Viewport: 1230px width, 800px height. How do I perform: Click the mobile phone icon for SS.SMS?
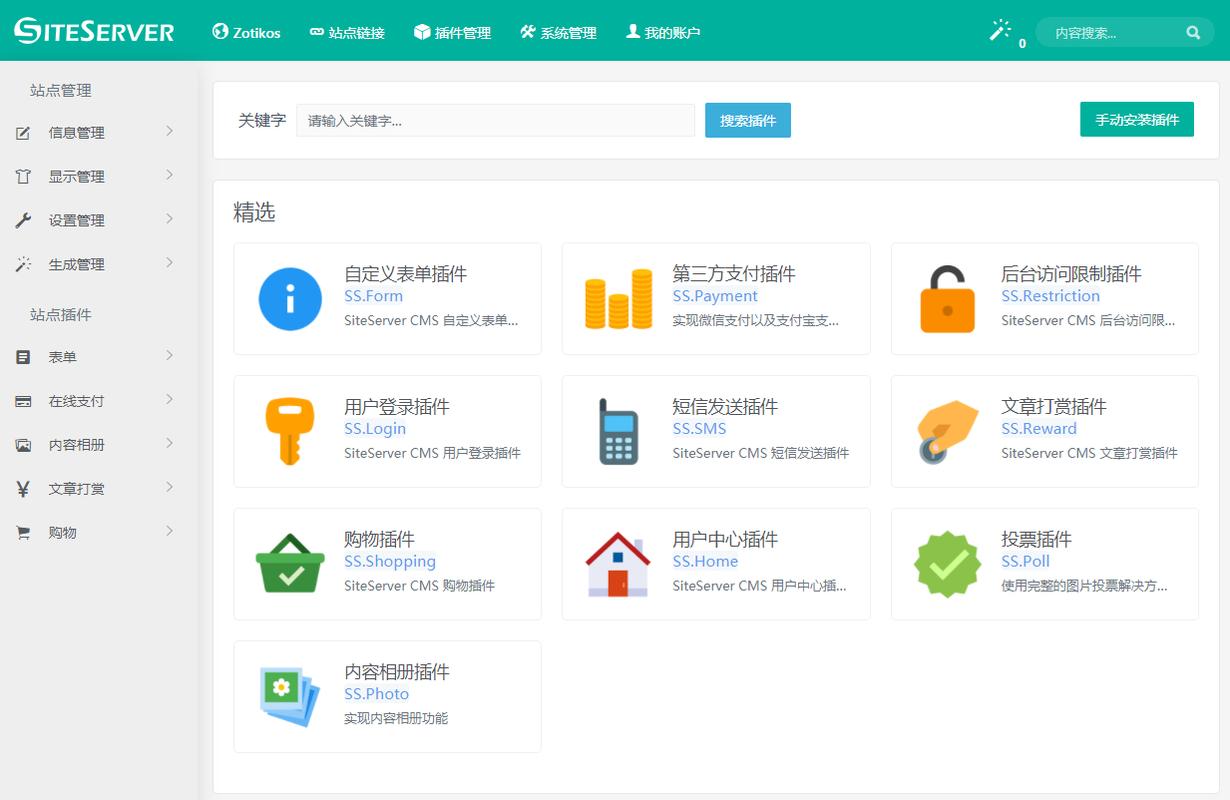[x=617, y=431]
